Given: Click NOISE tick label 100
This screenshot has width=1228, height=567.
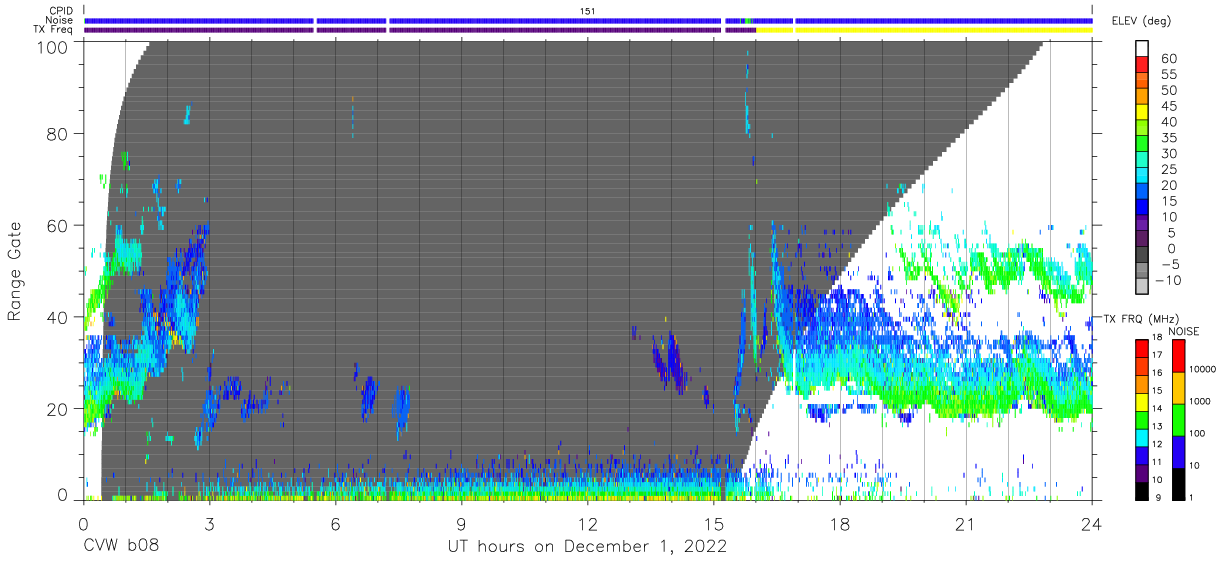Looking at the screenshot, I should (1199, 434).
